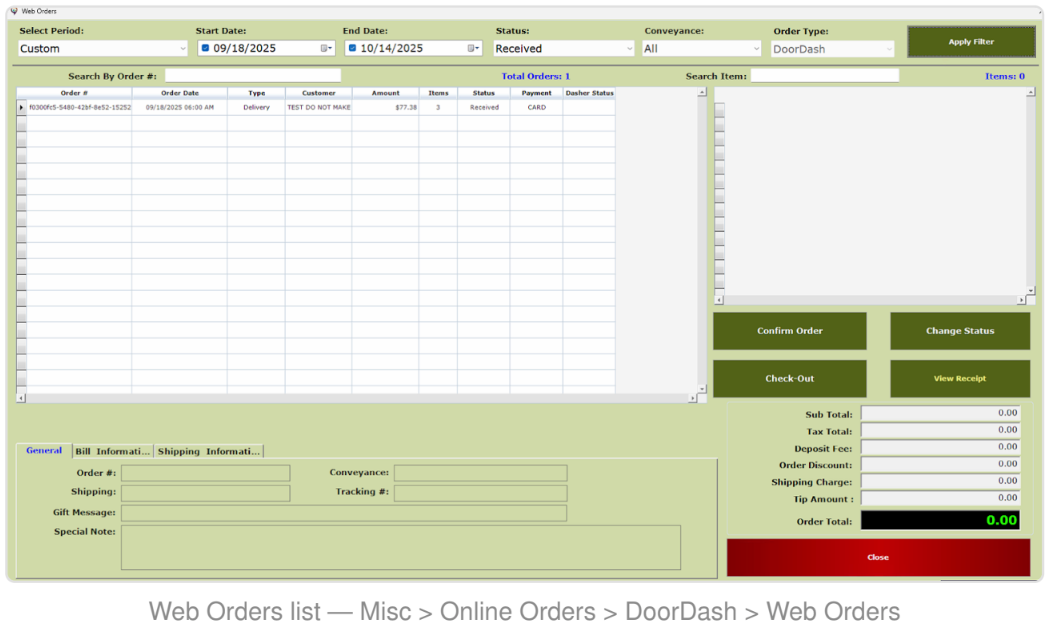Click the Received status cell in order row
The height and width of the screenshot is (629, 1050).
pyautogui.click(x=483, y=107)
